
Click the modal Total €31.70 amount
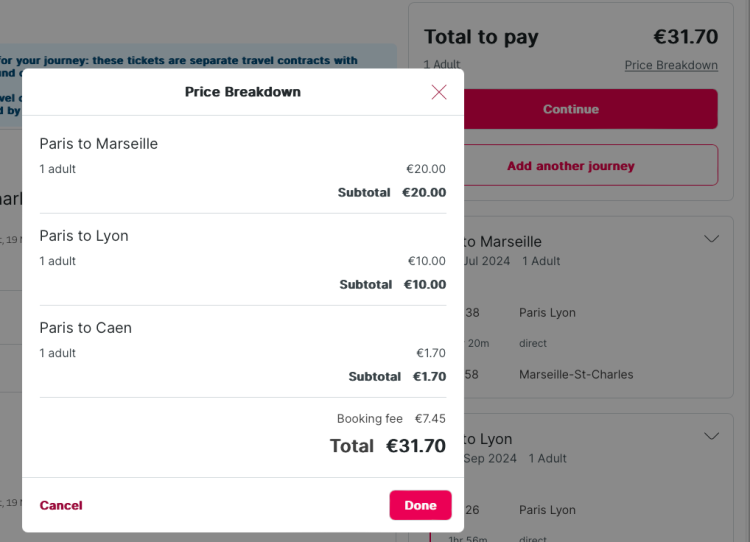(416, 446)
